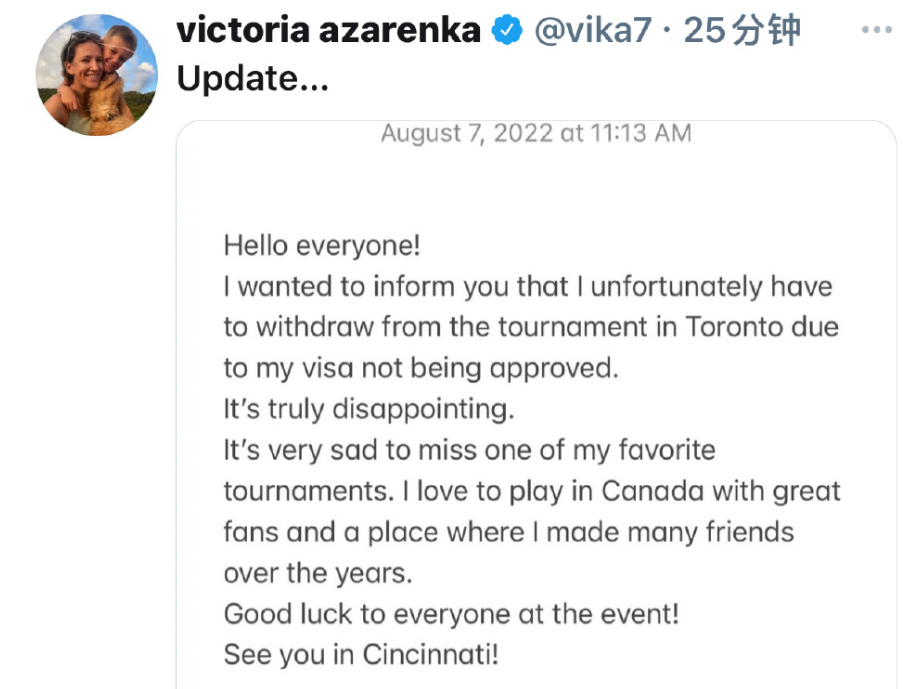Click the August 7, 2022 date header
The image size is (919, 689).
(x=536, y=133)
